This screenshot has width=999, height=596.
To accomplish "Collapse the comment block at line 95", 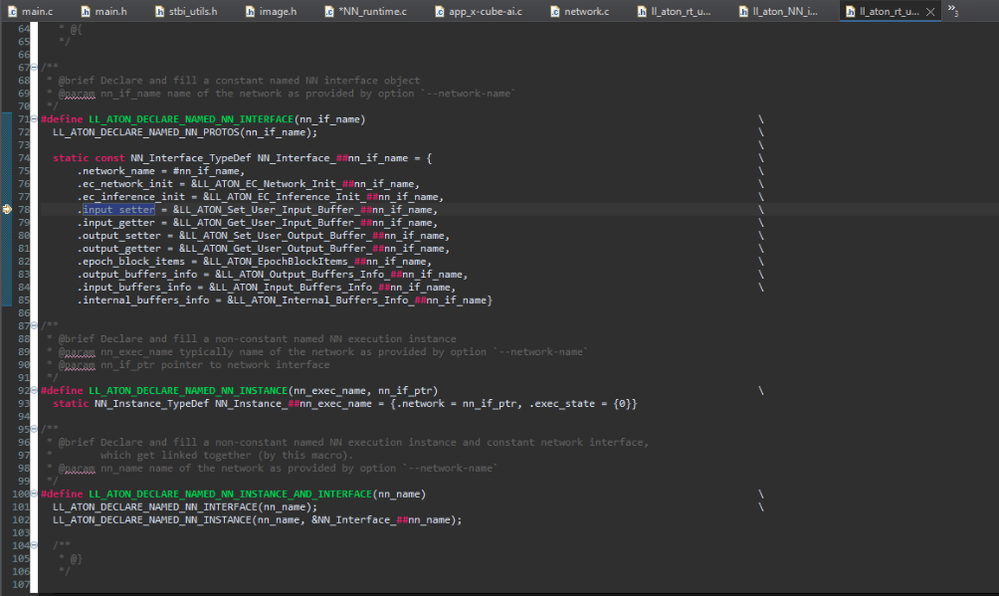I will 34,429.
